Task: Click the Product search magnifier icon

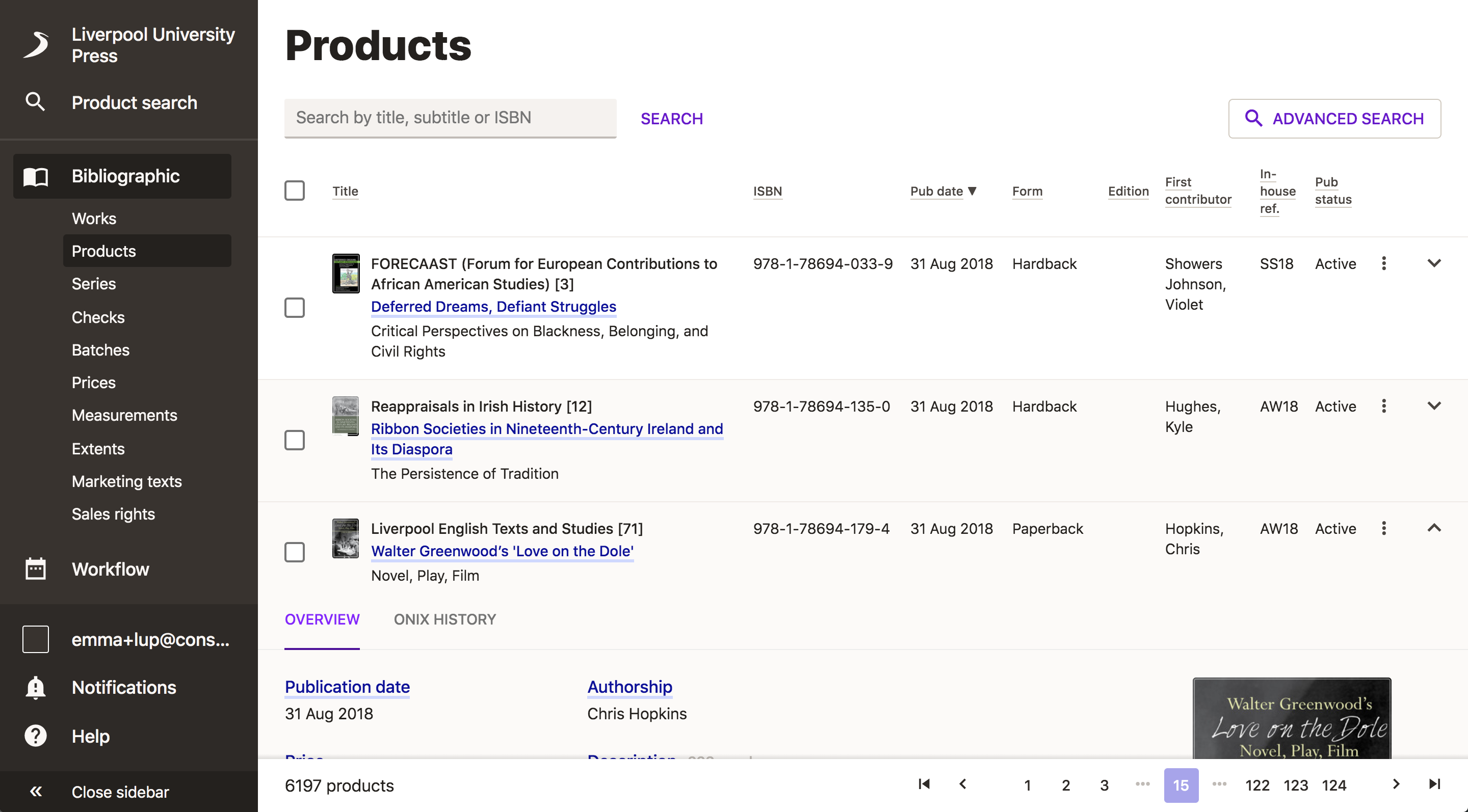Action: pos(35,102)
